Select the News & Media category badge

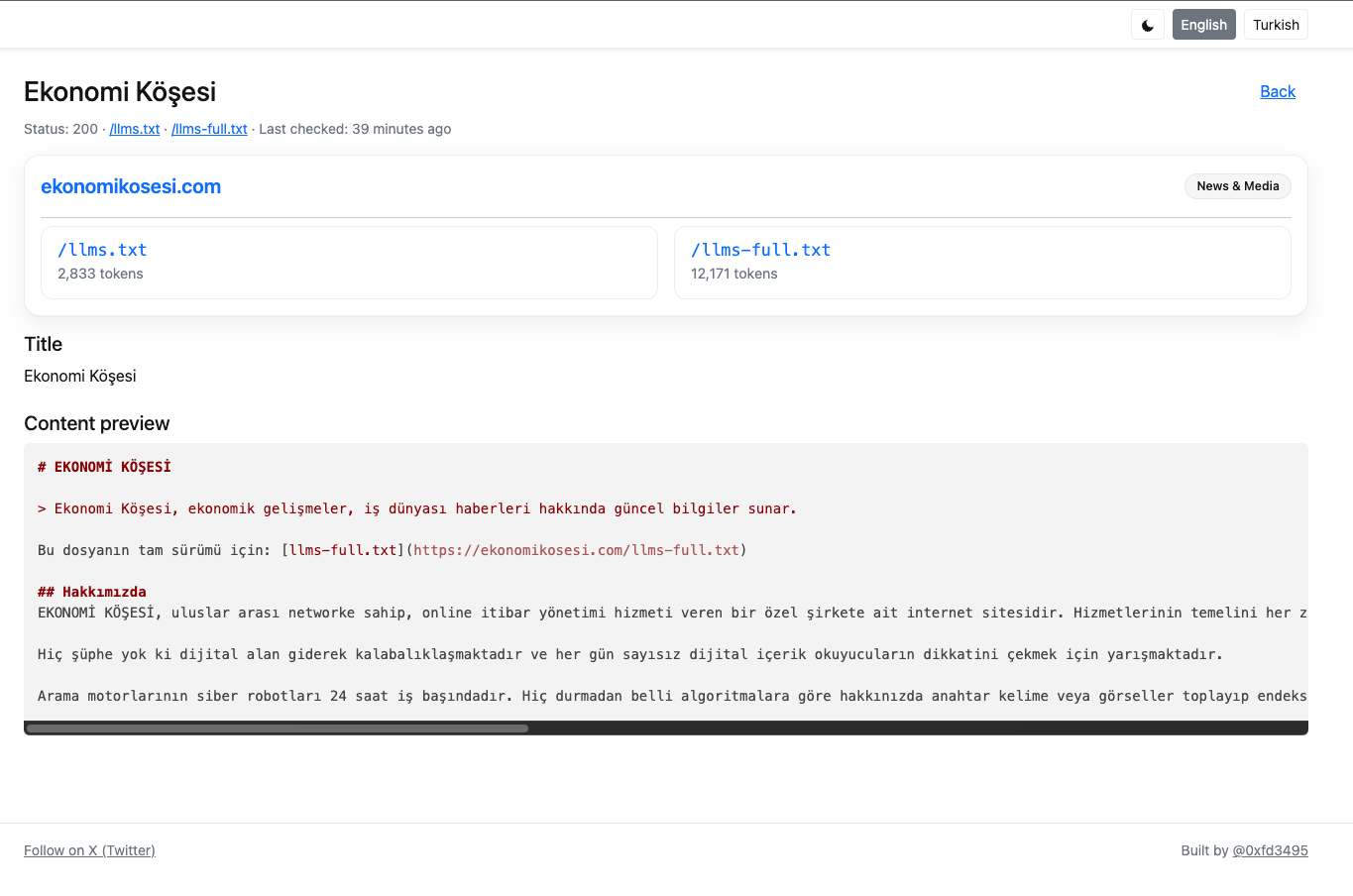[x=1237, y=186]
